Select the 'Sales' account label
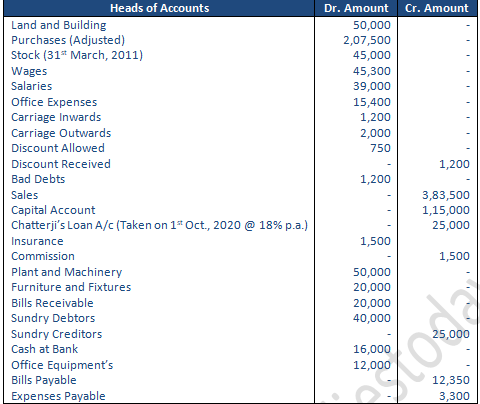The image size is (480, 404). click(25, 195)
